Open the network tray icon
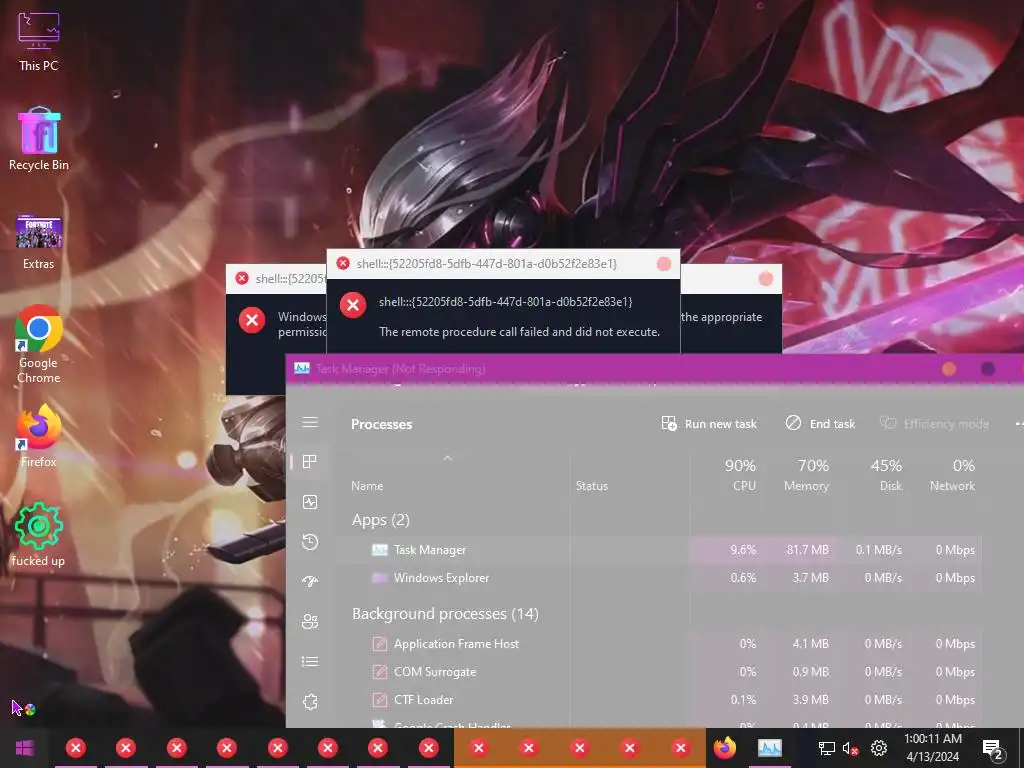This screenshot has width=1024, height=768. coord(827,748)
